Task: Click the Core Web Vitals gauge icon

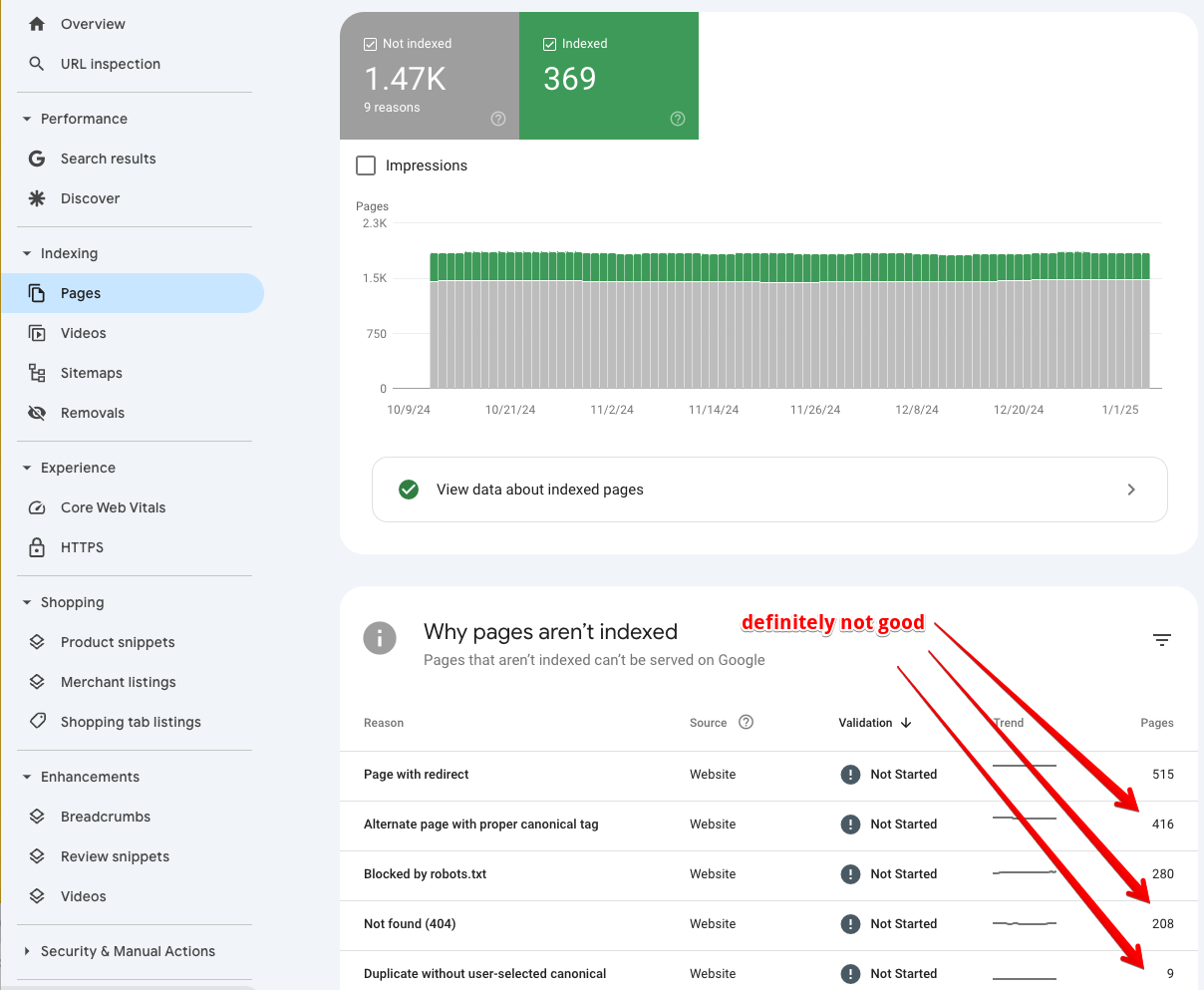Action: tap(37, 507)
